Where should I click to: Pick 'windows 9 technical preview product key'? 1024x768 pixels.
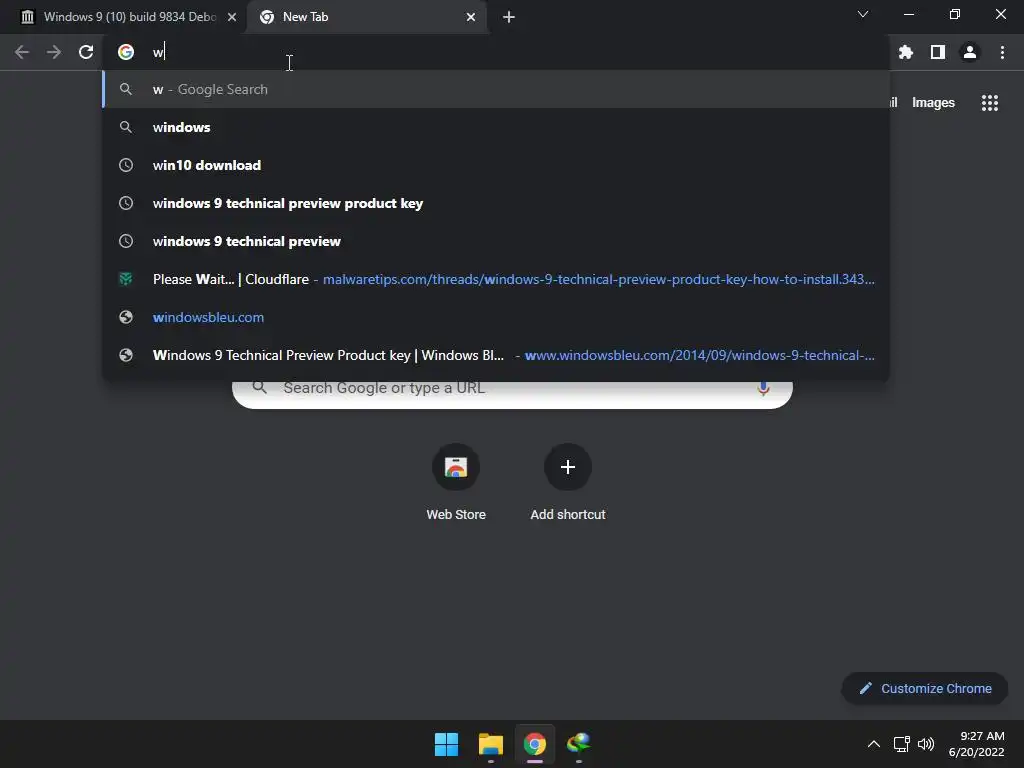tap(496, 203)
